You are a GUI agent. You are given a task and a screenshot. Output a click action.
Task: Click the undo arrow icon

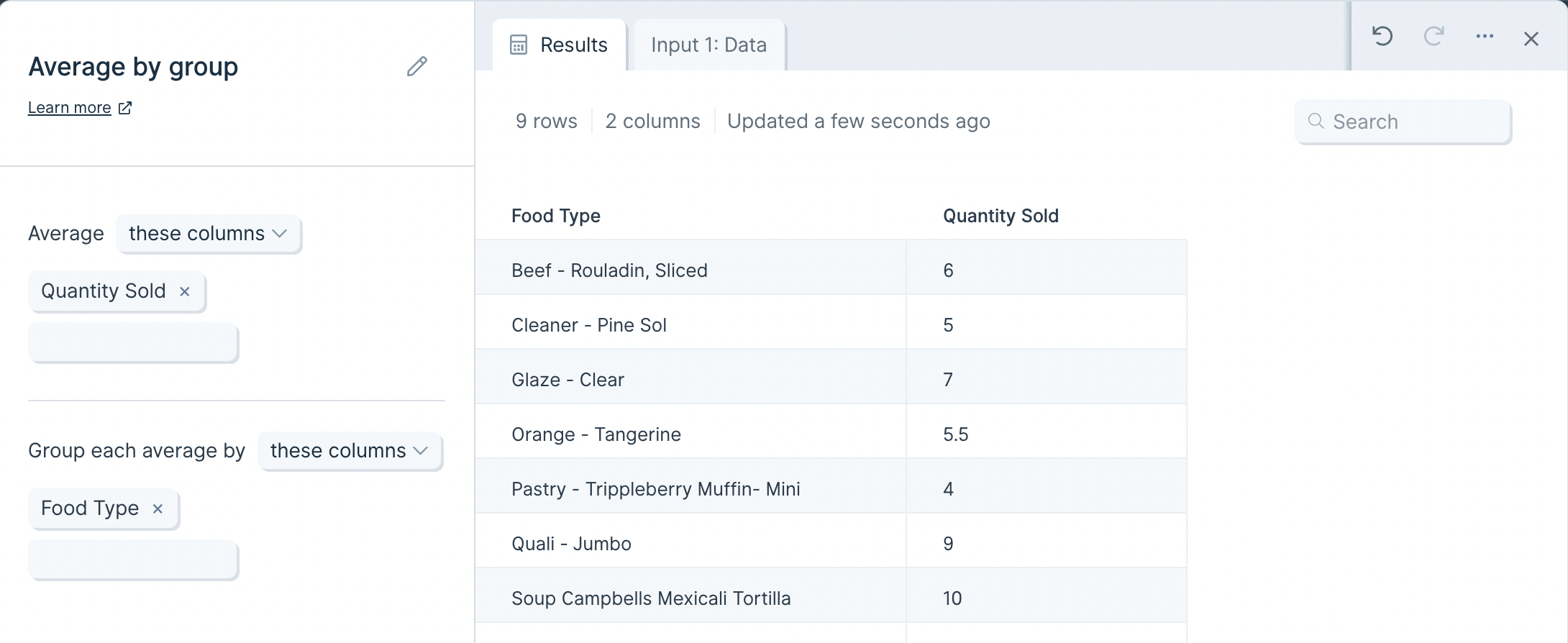pos(1382,37)
